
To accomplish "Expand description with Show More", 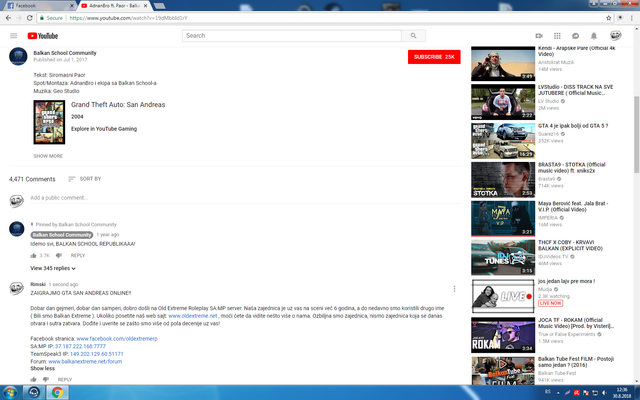I will click(48, 156).
